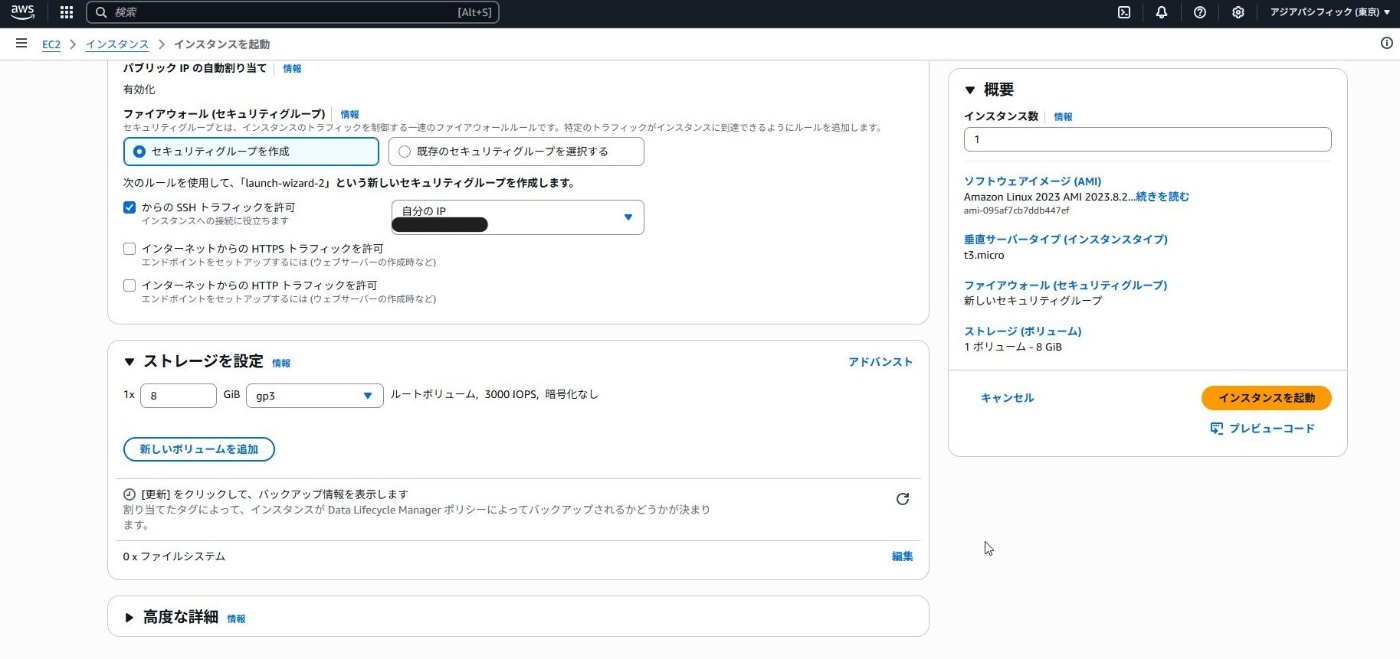
Task: Focus the instance count input field
Action: pos(1147,140)
